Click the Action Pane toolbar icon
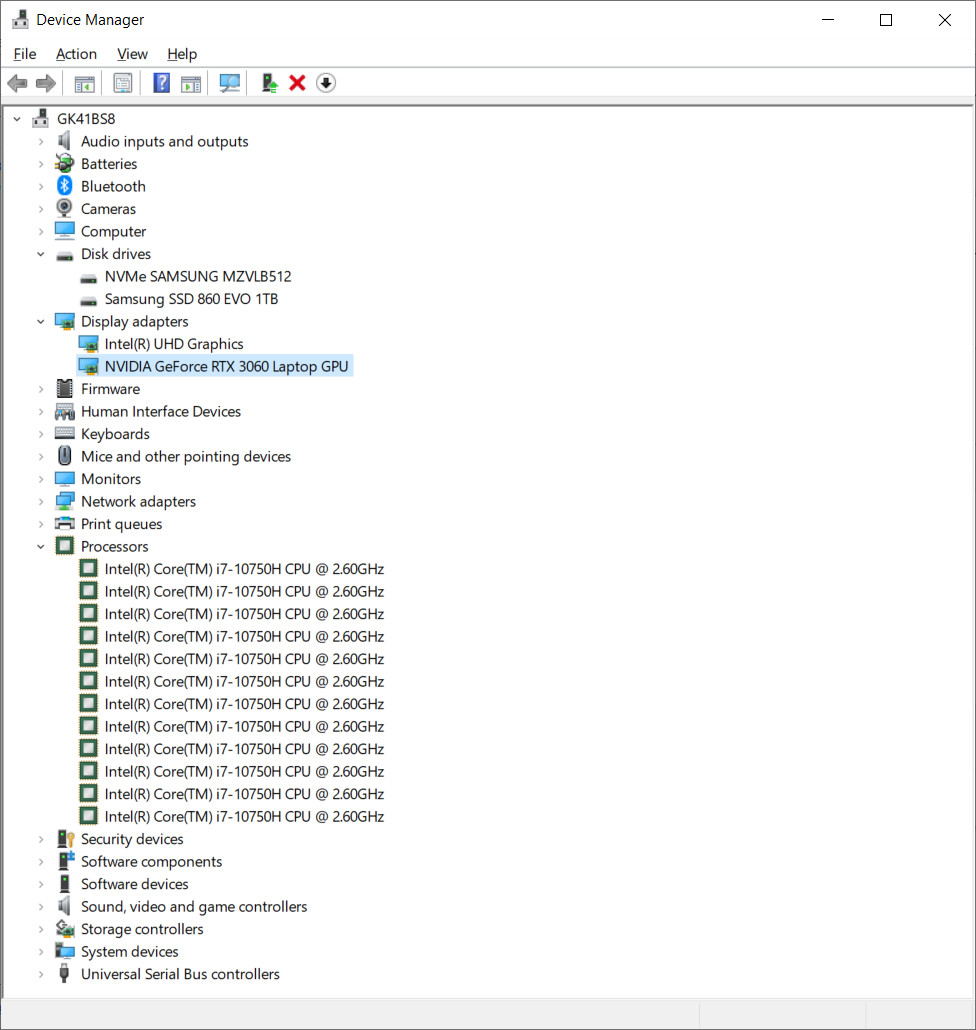Viewport: 976px width, 1030px height. point(191,83)
